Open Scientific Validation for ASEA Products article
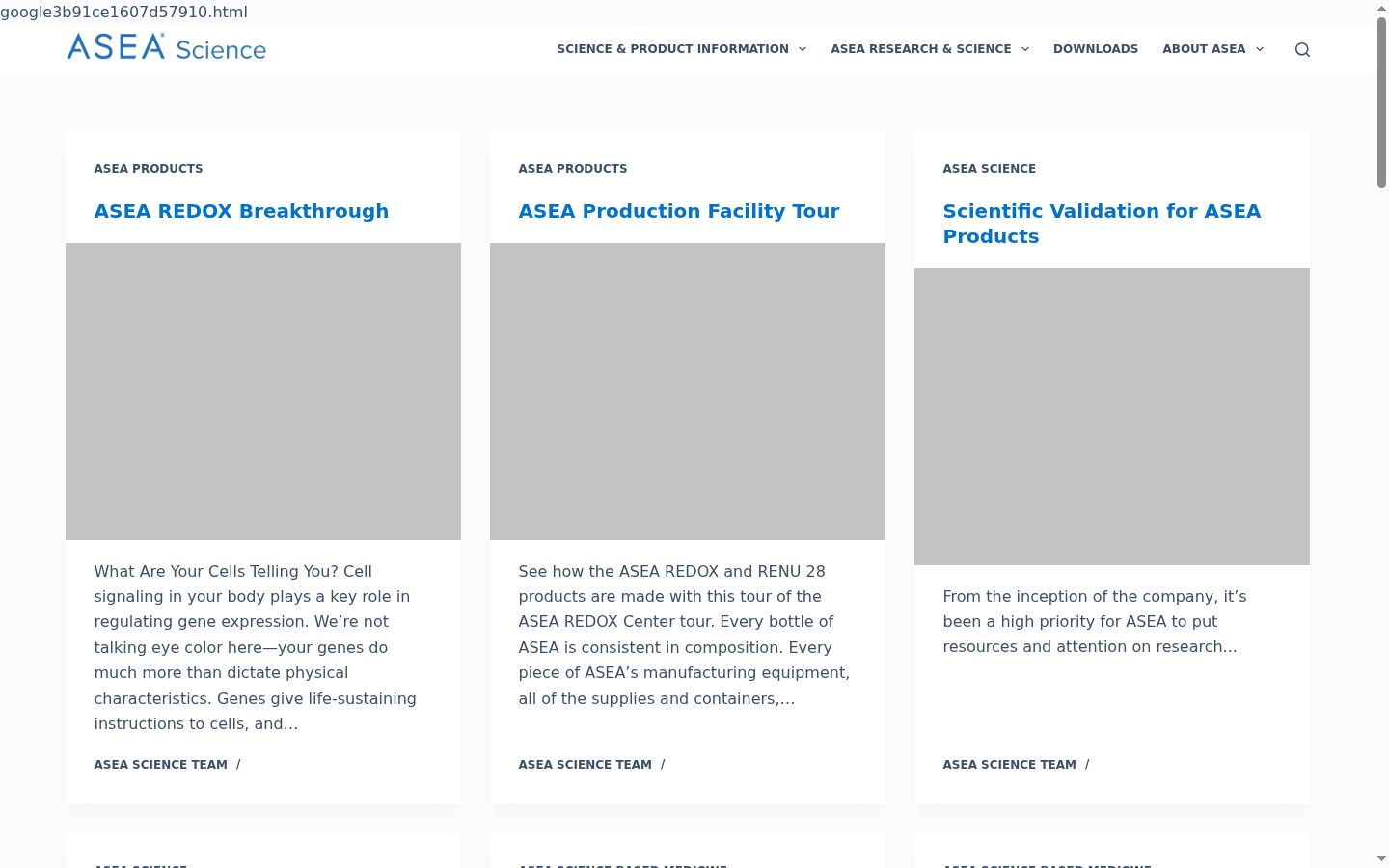Screen dimensions: 1389x868 1102,224
